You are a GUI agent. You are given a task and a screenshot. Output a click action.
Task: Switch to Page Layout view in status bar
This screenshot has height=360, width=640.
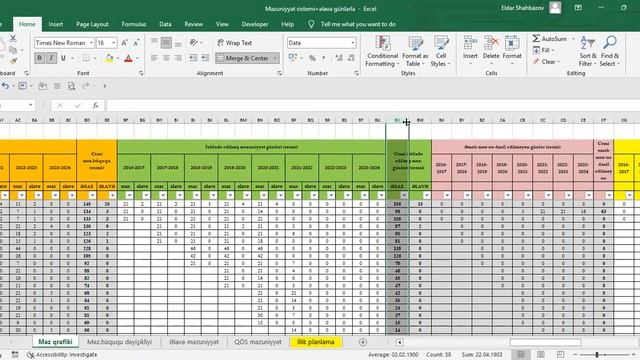click(x=541, y=355)
